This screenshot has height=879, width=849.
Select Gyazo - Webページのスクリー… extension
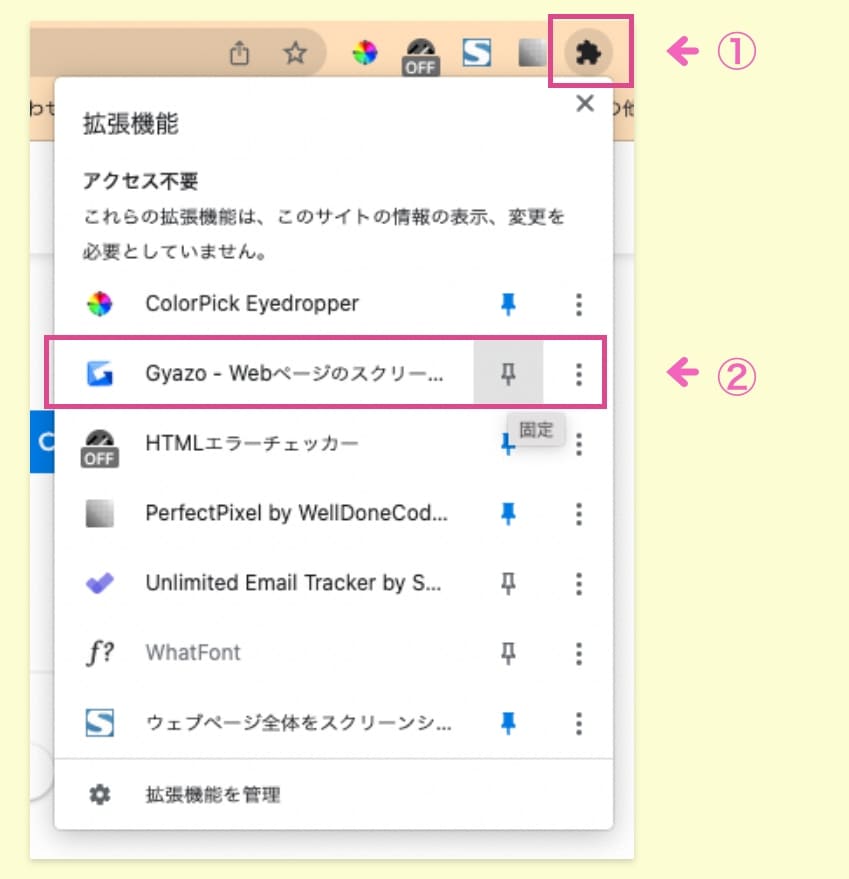coord(294,373)
